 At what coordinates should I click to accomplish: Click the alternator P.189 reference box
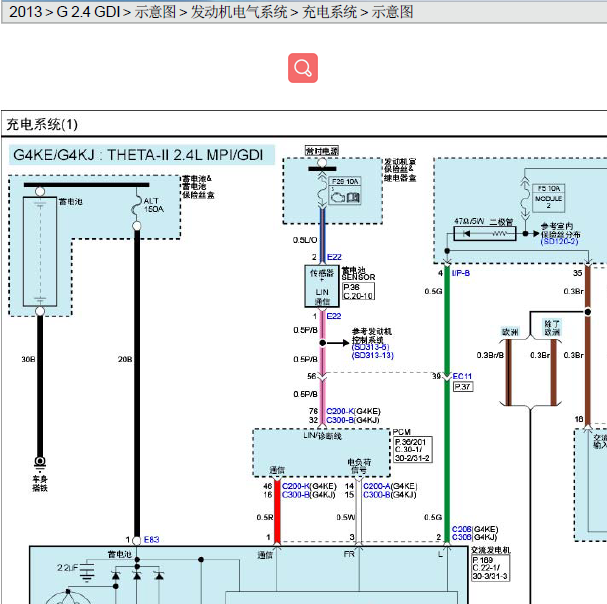[490, 568]
